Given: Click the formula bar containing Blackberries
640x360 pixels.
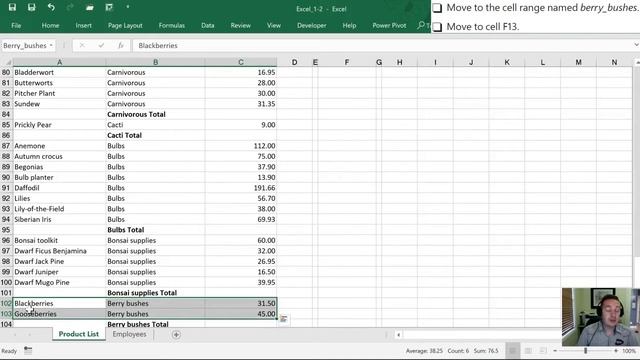Looking at the screenshot, I should point(384,45).
